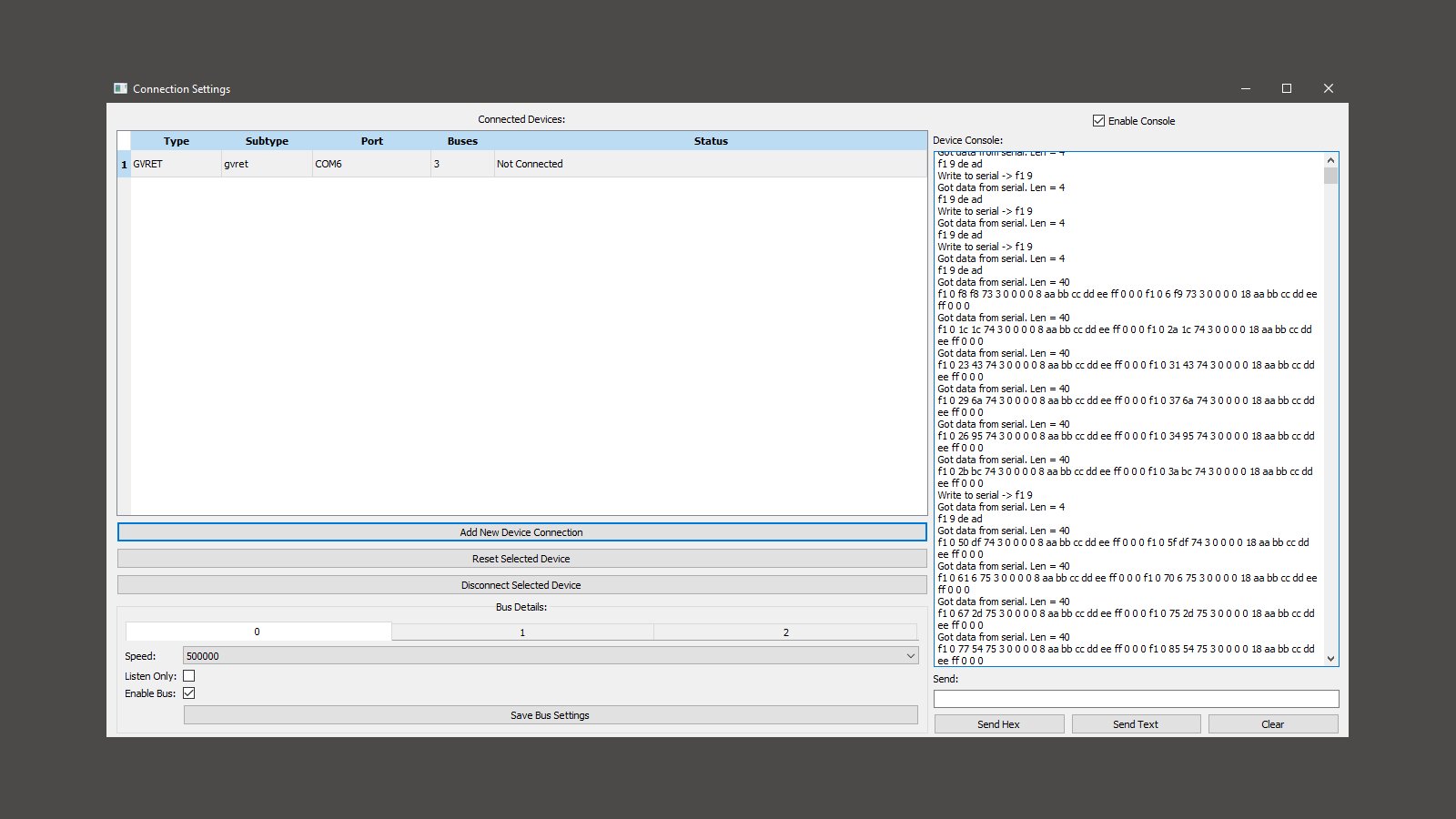
Task: Close the Connection Settings window
Action: pos(1329,88)
